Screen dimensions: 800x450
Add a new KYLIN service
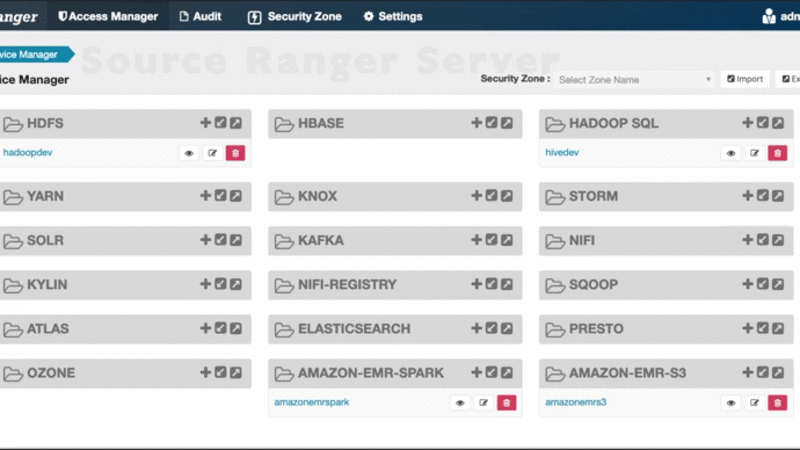tap(205, 284)
